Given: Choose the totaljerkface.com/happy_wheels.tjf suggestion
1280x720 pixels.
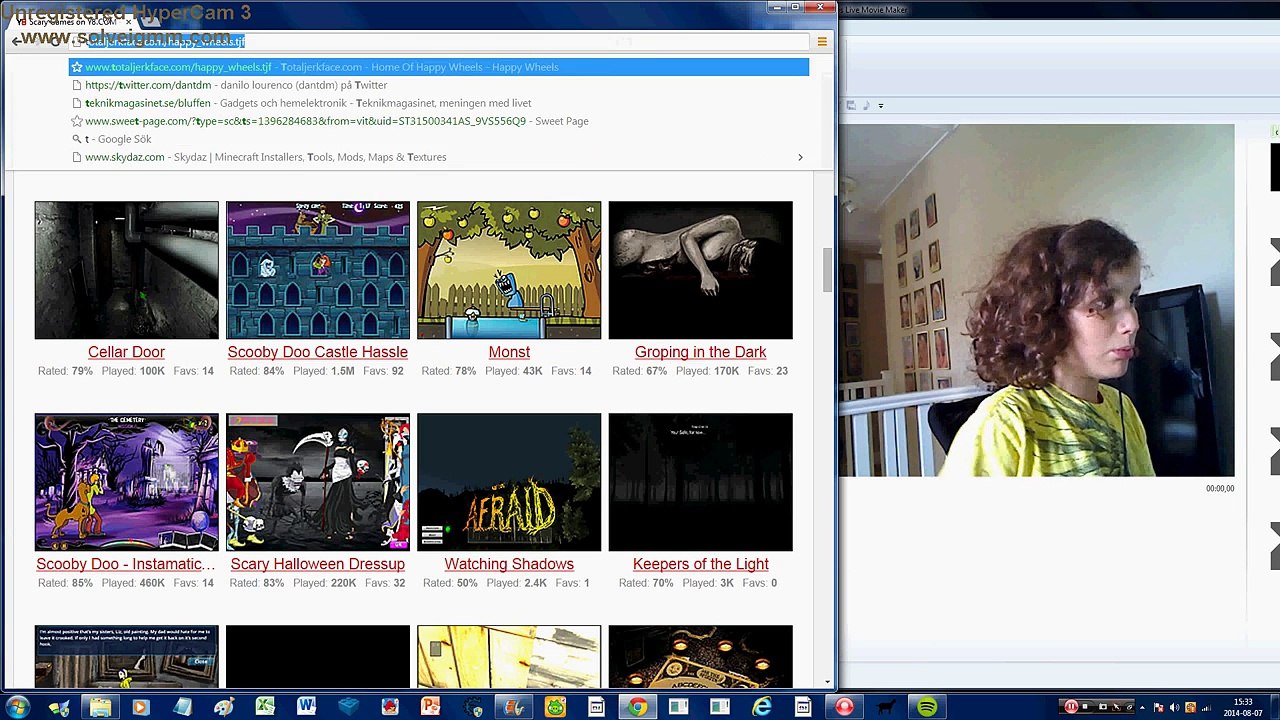Looking at the screenshot, I should click(x=438, y=67).
